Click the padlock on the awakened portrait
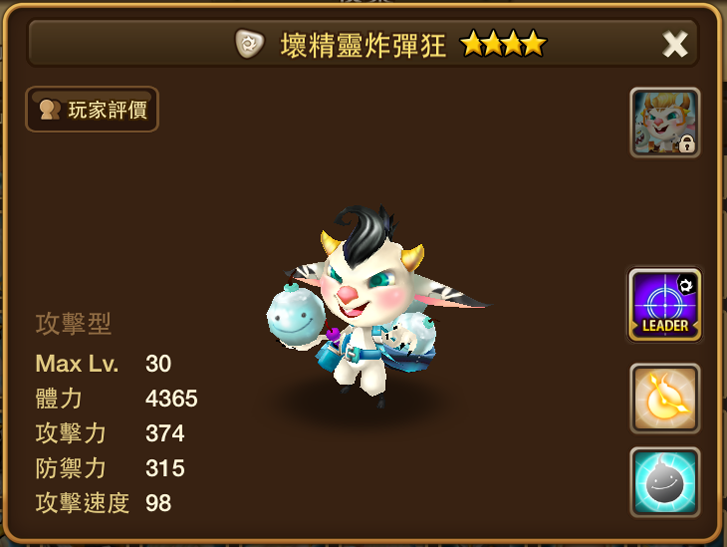The height and width of the screenshot is (547, 727). [x=687, y=145]
